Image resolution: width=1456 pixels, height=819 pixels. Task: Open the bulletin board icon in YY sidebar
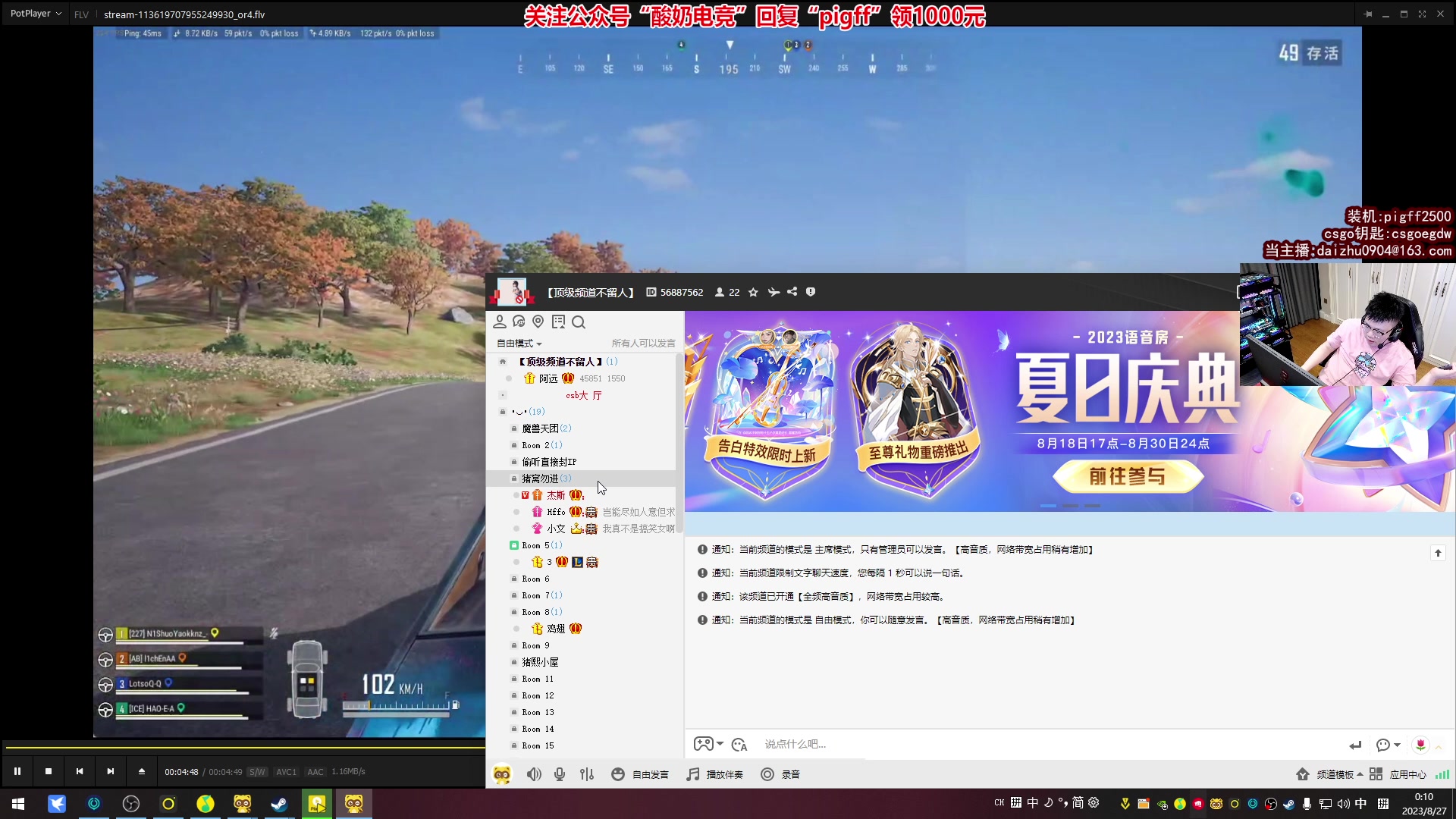(559, 322)
